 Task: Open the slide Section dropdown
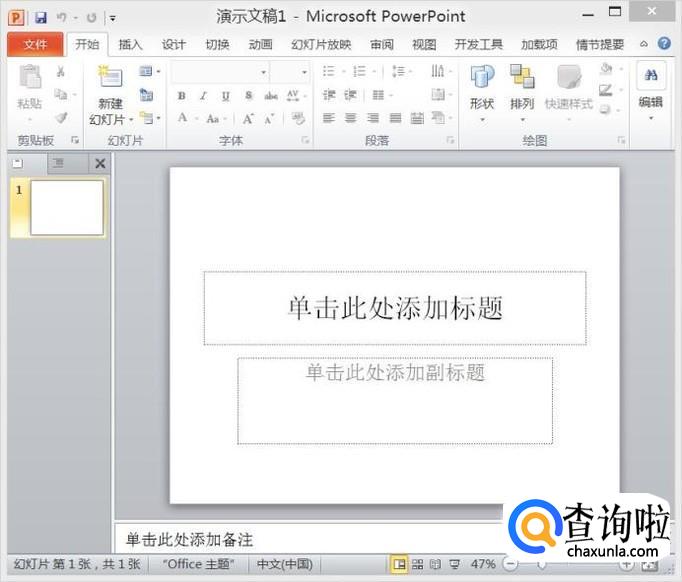pos(150,117)
